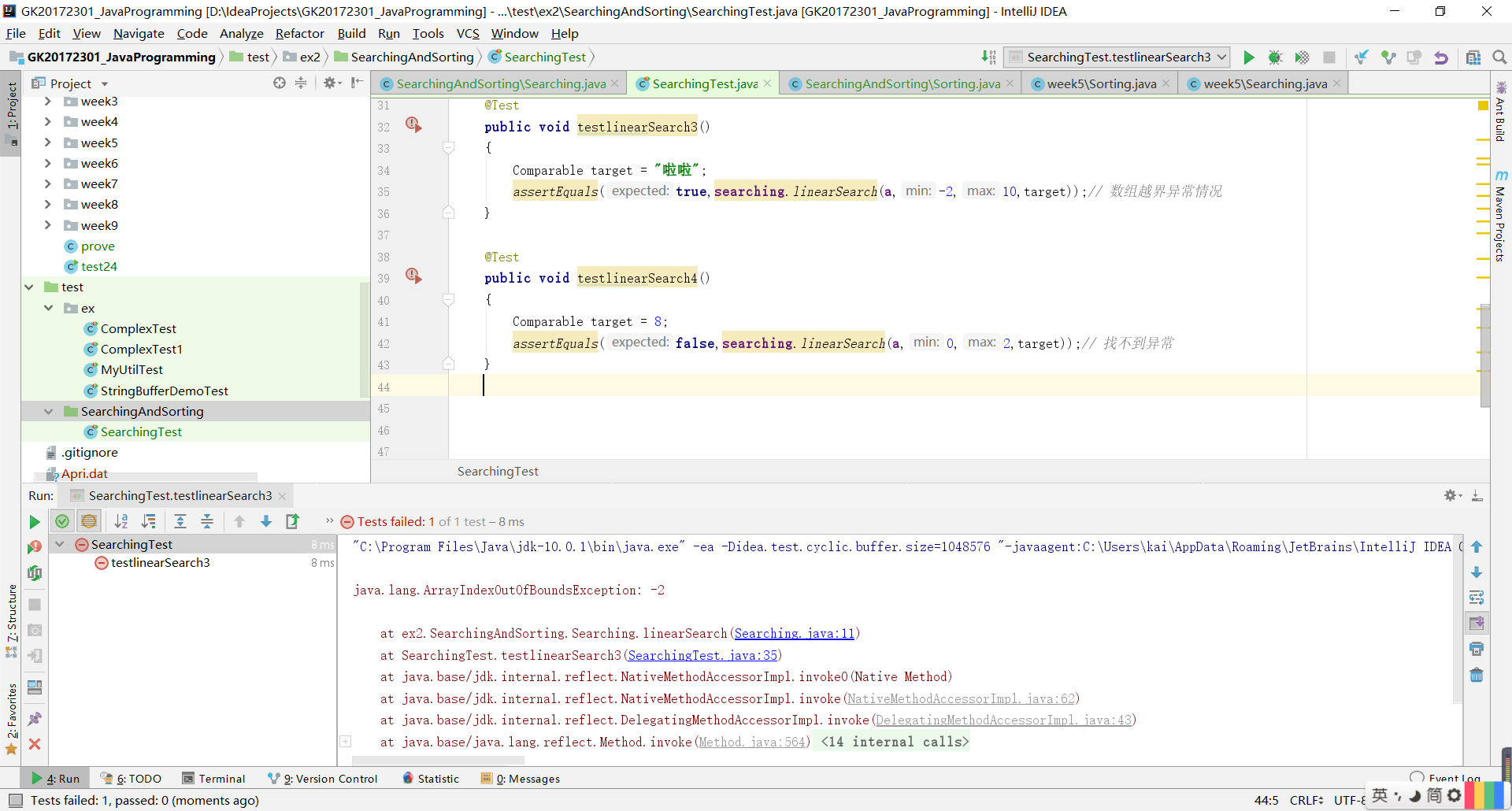Collapse test folder
1512x811 pixels.
click(x=29, y=287)
